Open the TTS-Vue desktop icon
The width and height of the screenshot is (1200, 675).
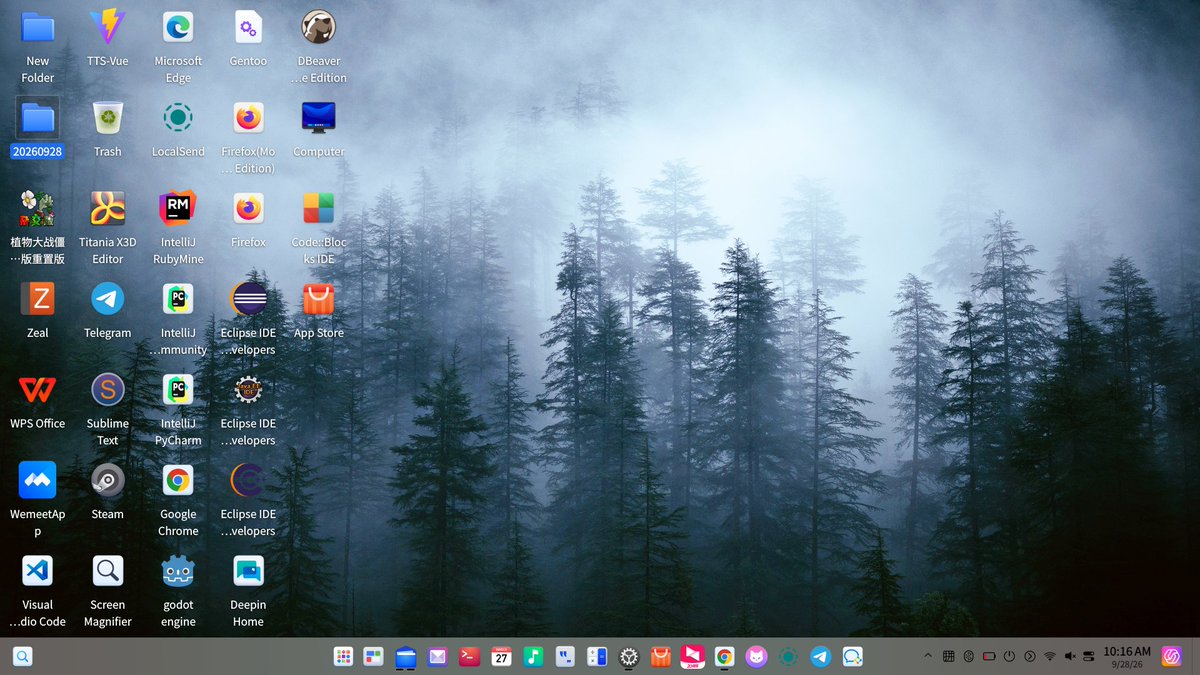(x=107, y=27)
